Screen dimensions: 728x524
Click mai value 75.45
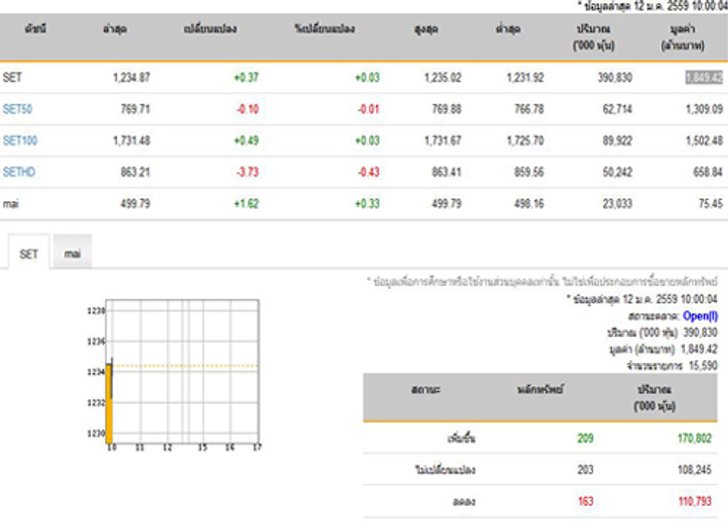coord(711,204)
